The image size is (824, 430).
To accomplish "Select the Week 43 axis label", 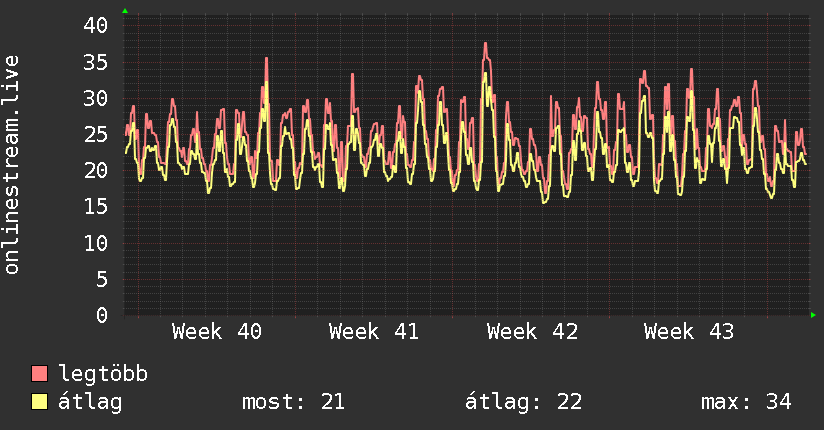I will click(x=689, y=332).
